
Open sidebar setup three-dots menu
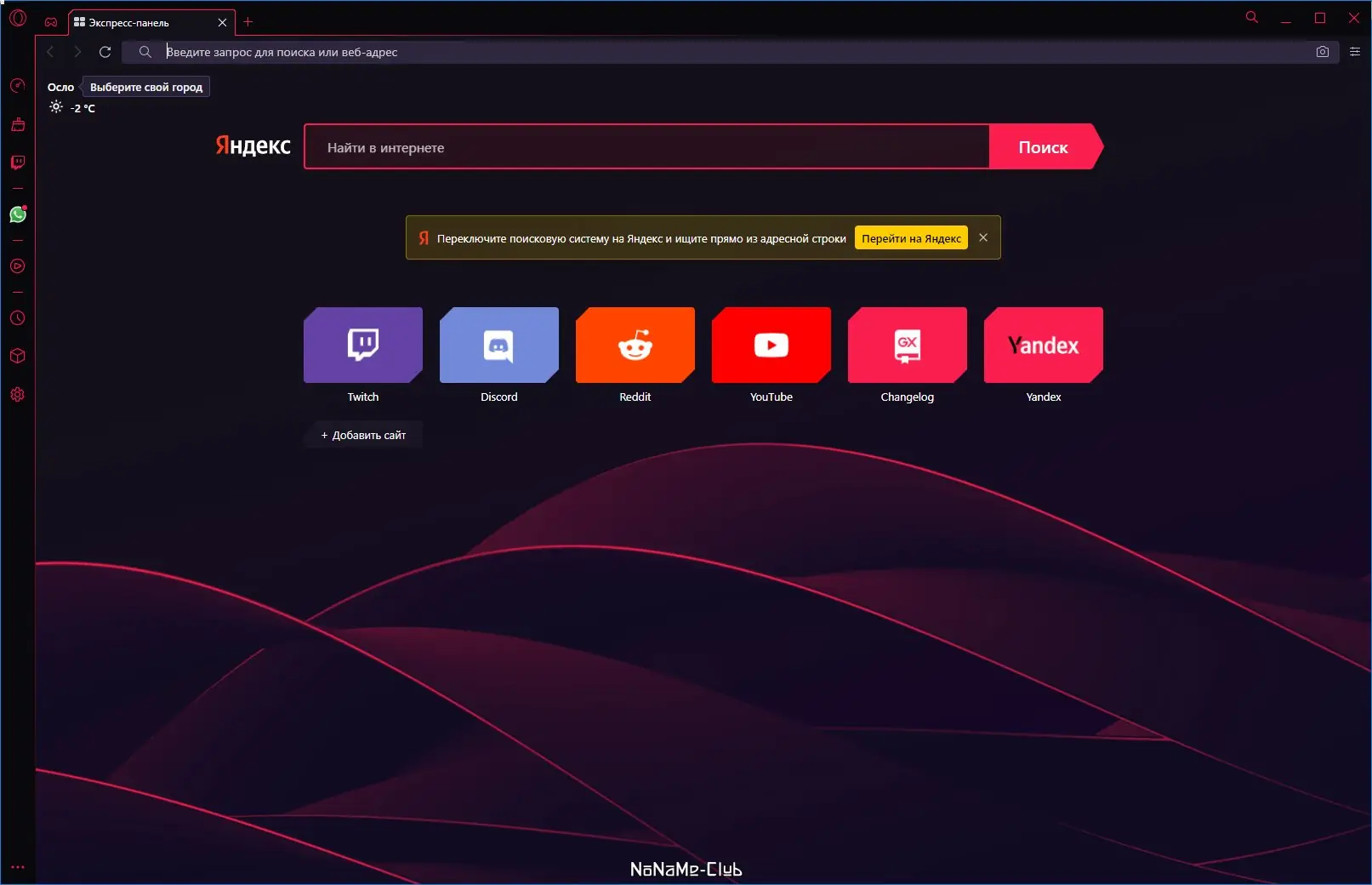pos(18,867)
